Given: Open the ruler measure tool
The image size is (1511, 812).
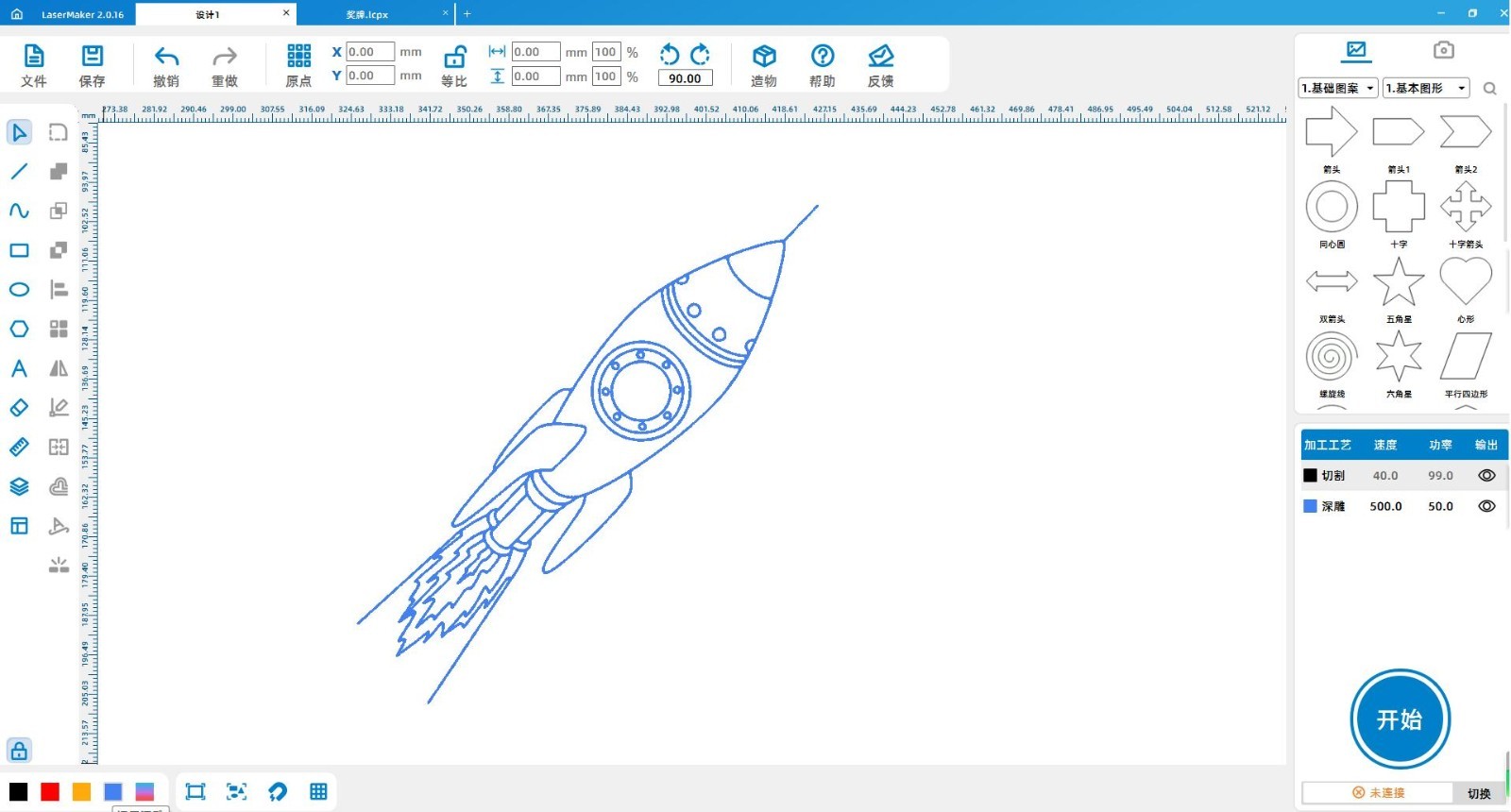Looking at the screenshot, I should pos(19,447).
